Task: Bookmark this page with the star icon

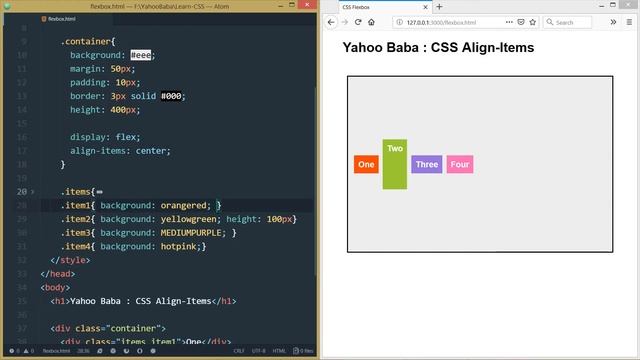Action: pyautogui.click(x=533, y=22)
